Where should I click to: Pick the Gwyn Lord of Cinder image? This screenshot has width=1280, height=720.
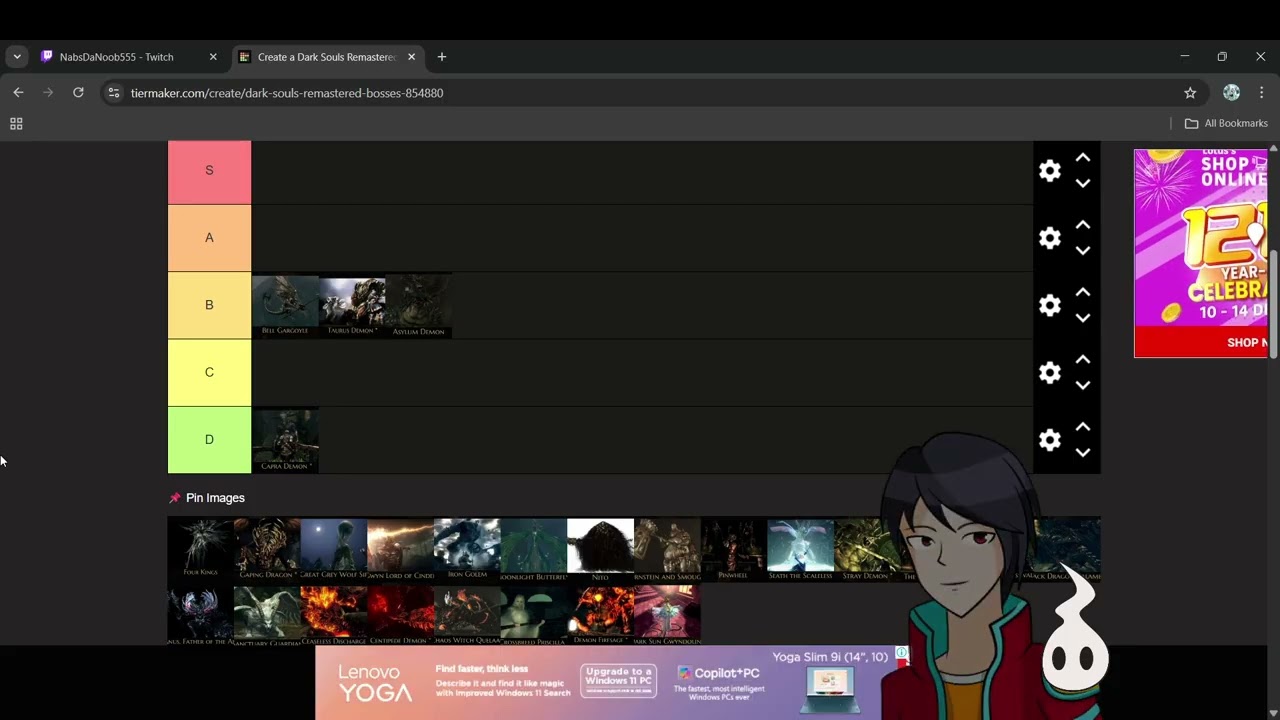(x=400, y=548)
